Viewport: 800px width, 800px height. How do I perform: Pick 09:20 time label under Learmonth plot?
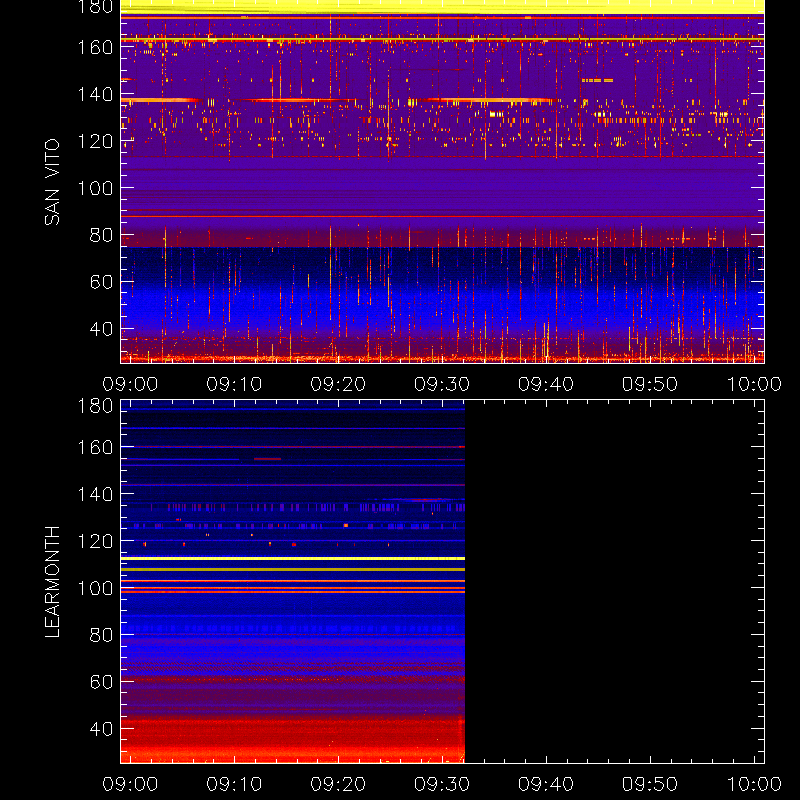338,784
